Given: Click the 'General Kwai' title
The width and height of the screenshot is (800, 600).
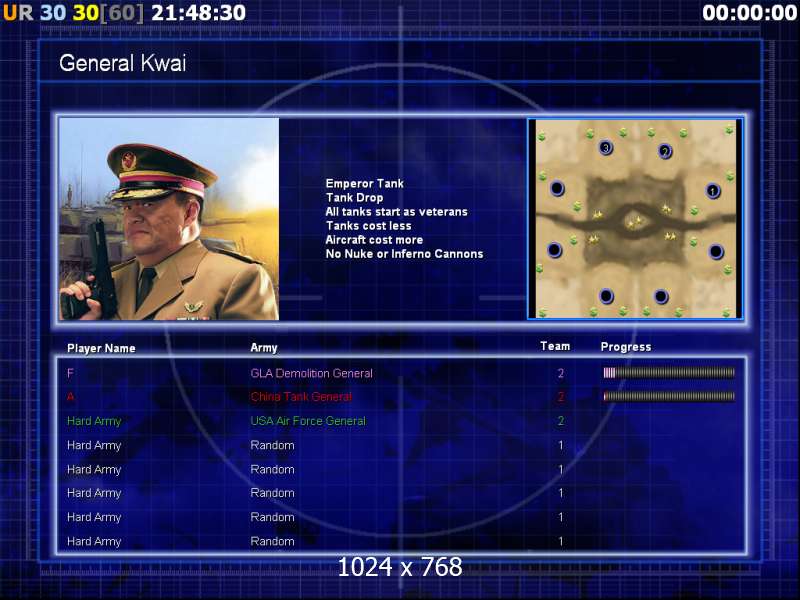Looking at the screenshot, I should pyautogui.click(x=122, y=63).
